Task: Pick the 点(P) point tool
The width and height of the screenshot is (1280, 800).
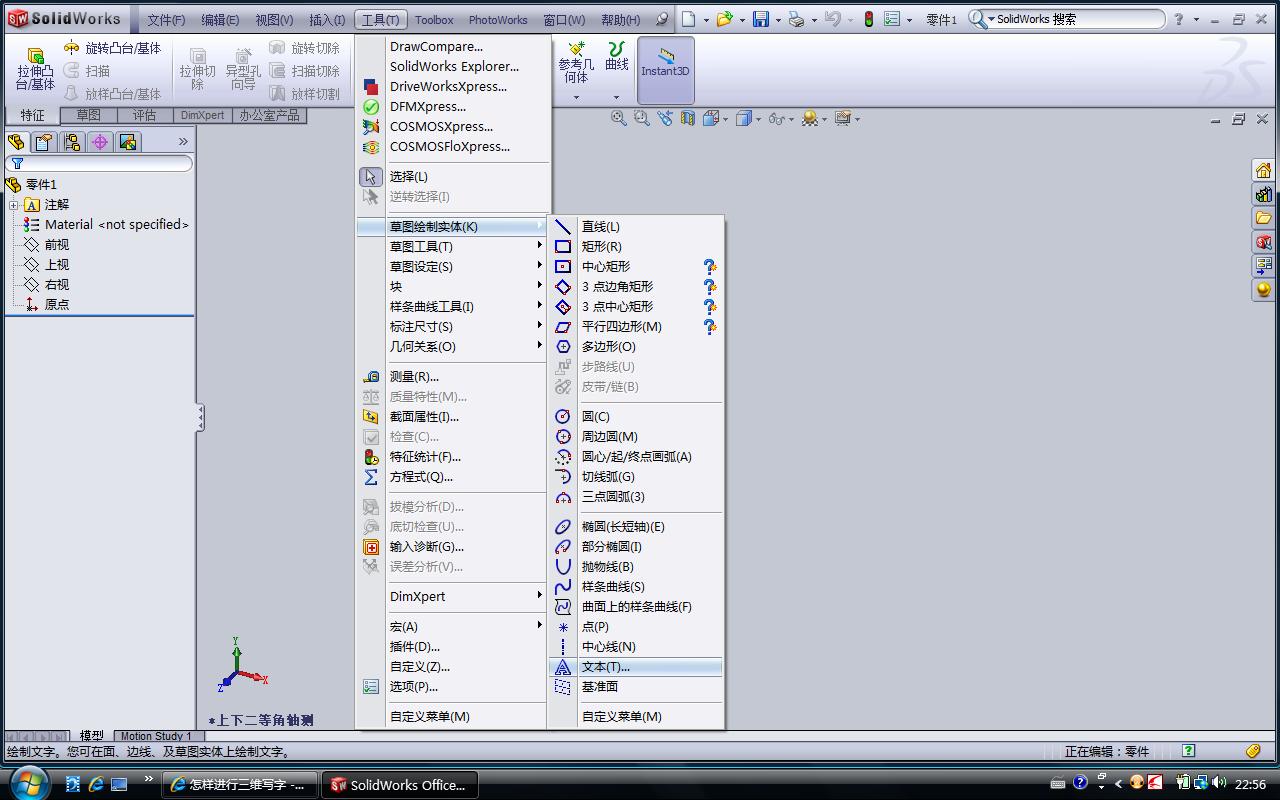Action: click(636, 627)
